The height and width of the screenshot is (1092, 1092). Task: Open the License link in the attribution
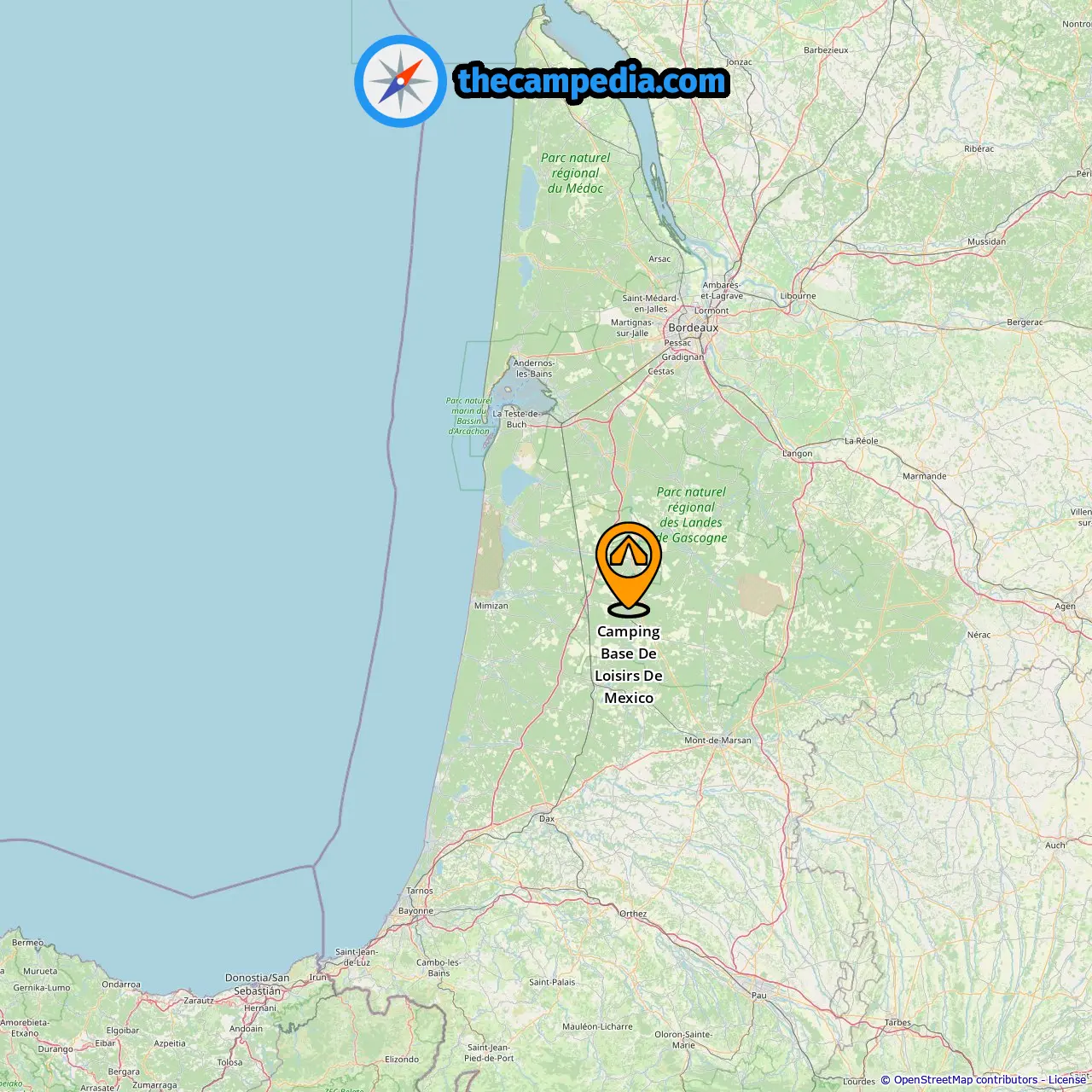[x=1066, y=1080]
